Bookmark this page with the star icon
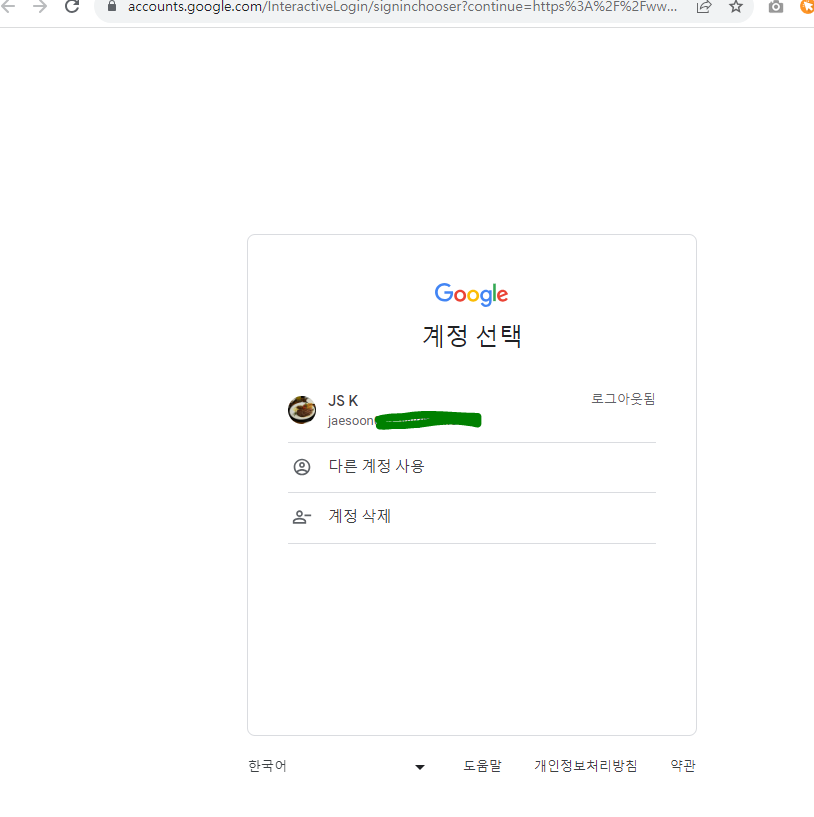 pos(736,7)
